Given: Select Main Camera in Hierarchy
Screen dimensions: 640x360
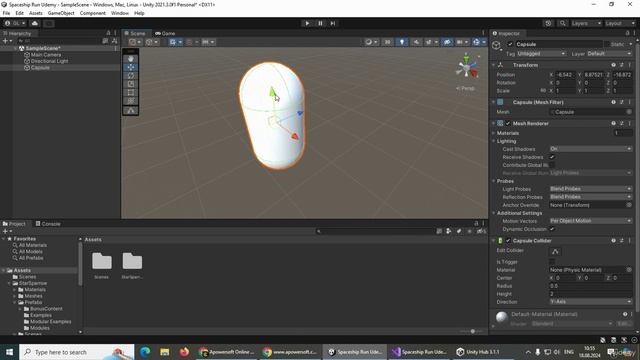Looking at the screenshot, I should tap(46, 55).
